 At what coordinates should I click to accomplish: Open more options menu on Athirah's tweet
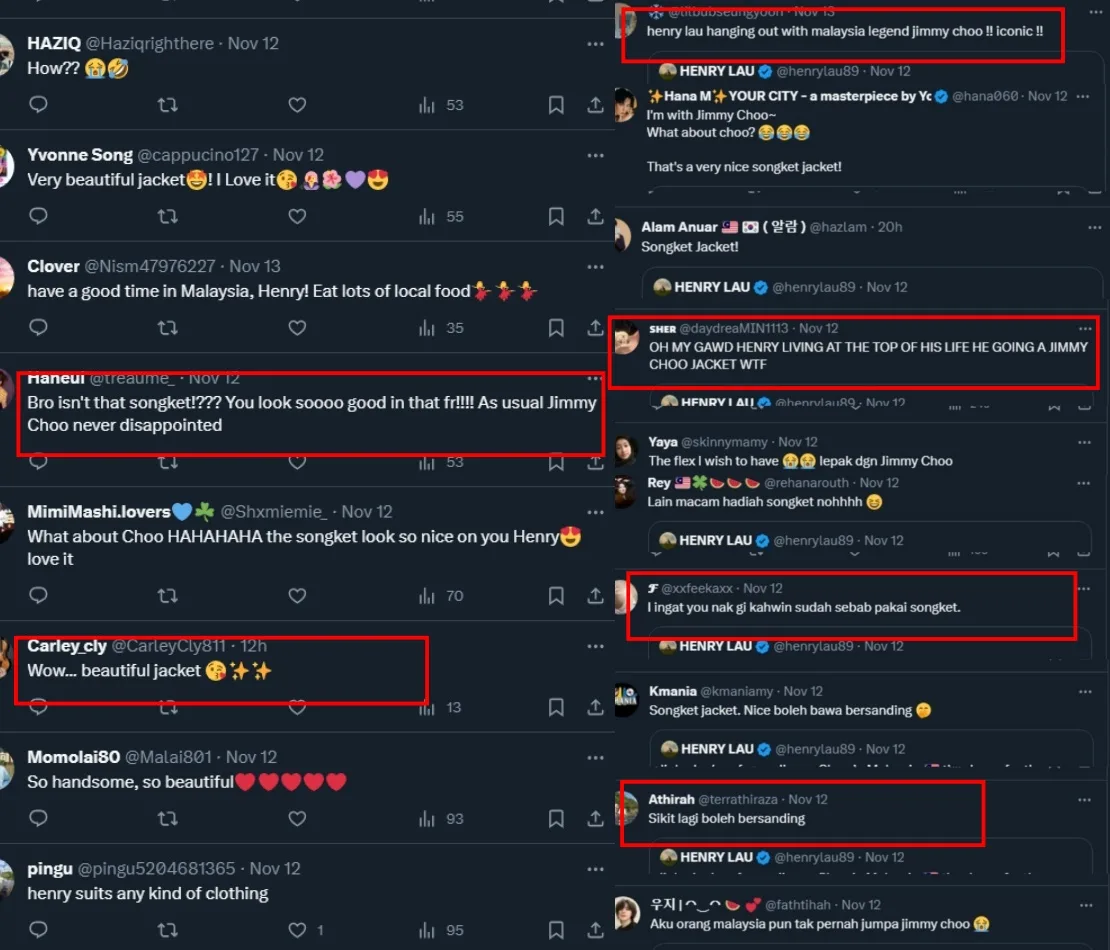[x=1085, y=799]
